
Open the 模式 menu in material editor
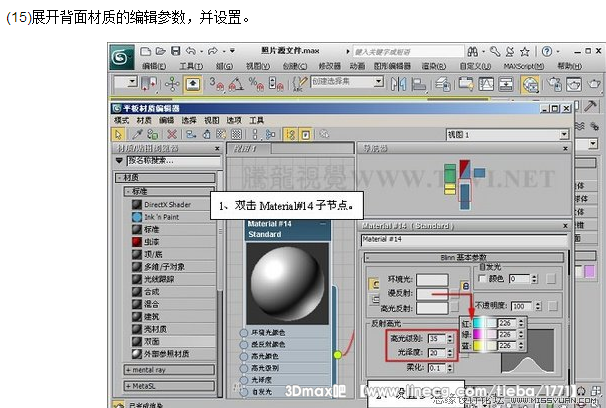point(121,121)
